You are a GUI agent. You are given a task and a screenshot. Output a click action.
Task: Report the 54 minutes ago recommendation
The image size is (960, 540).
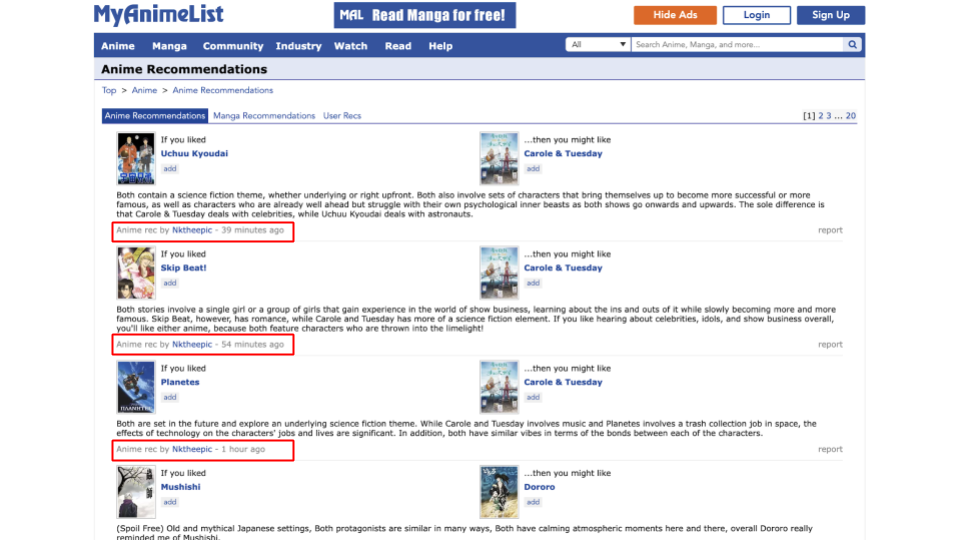click(830, 345)
